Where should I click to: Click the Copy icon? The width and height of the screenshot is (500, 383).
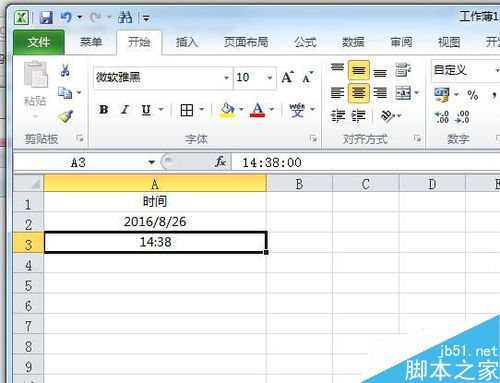pos(65,92)
